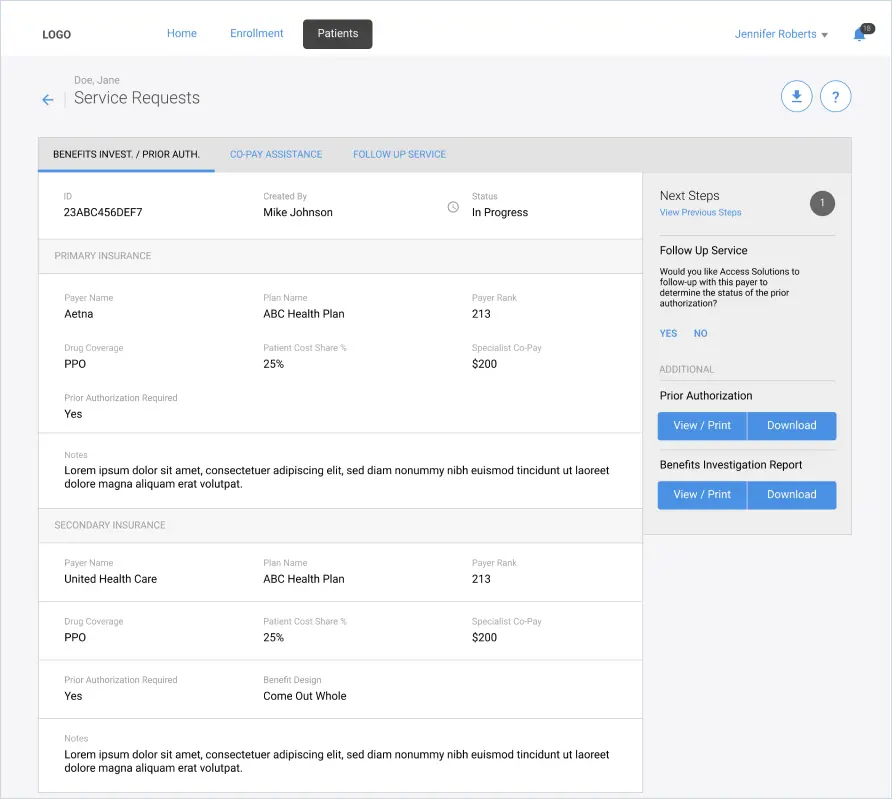Click the Next Steps count badge
This screenshot has height=799, width=892.
(x=822, y=204)
